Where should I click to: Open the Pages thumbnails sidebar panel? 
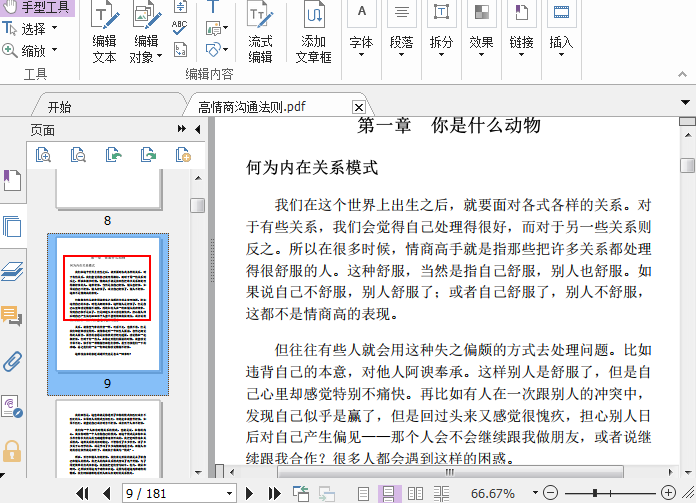(12, 226)
